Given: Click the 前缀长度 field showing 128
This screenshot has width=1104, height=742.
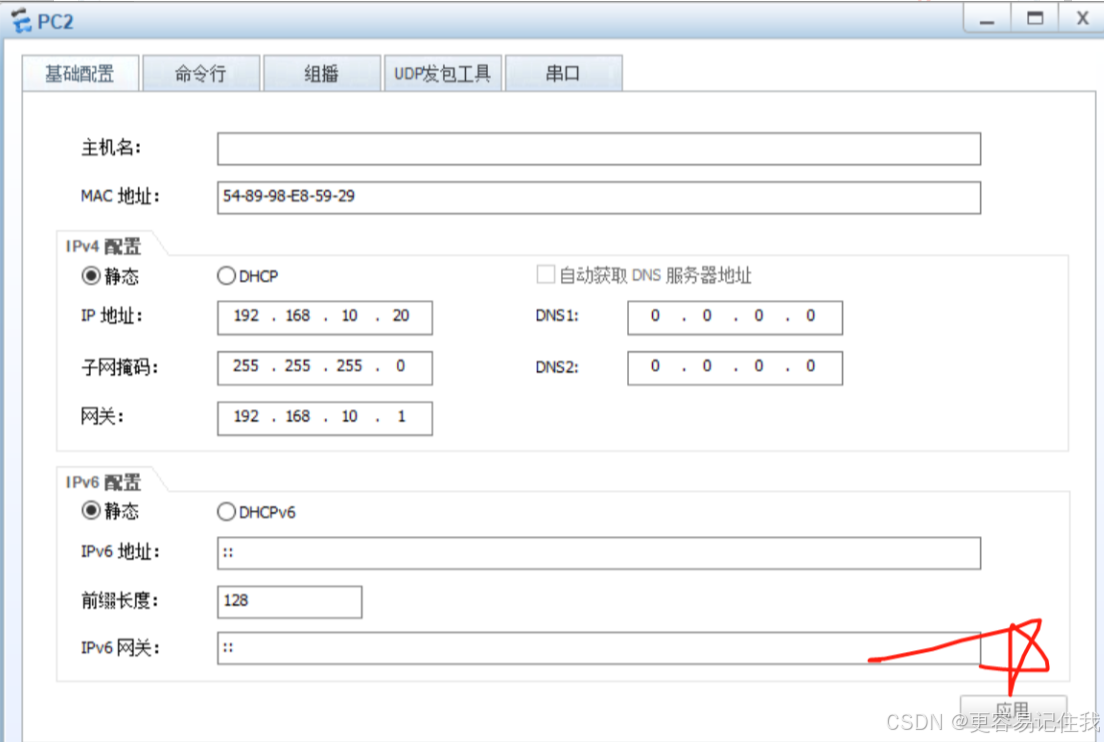Looking at the screenshot, I should pos(289,602).
